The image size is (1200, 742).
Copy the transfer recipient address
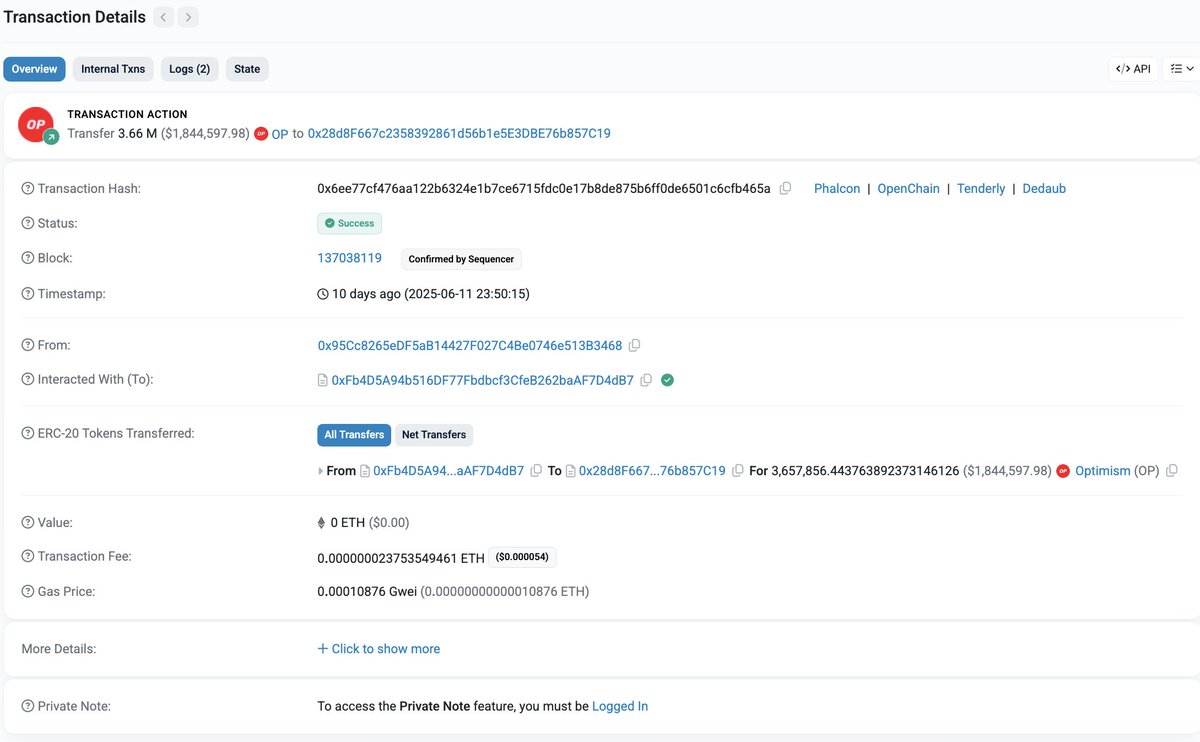[738, 470]
